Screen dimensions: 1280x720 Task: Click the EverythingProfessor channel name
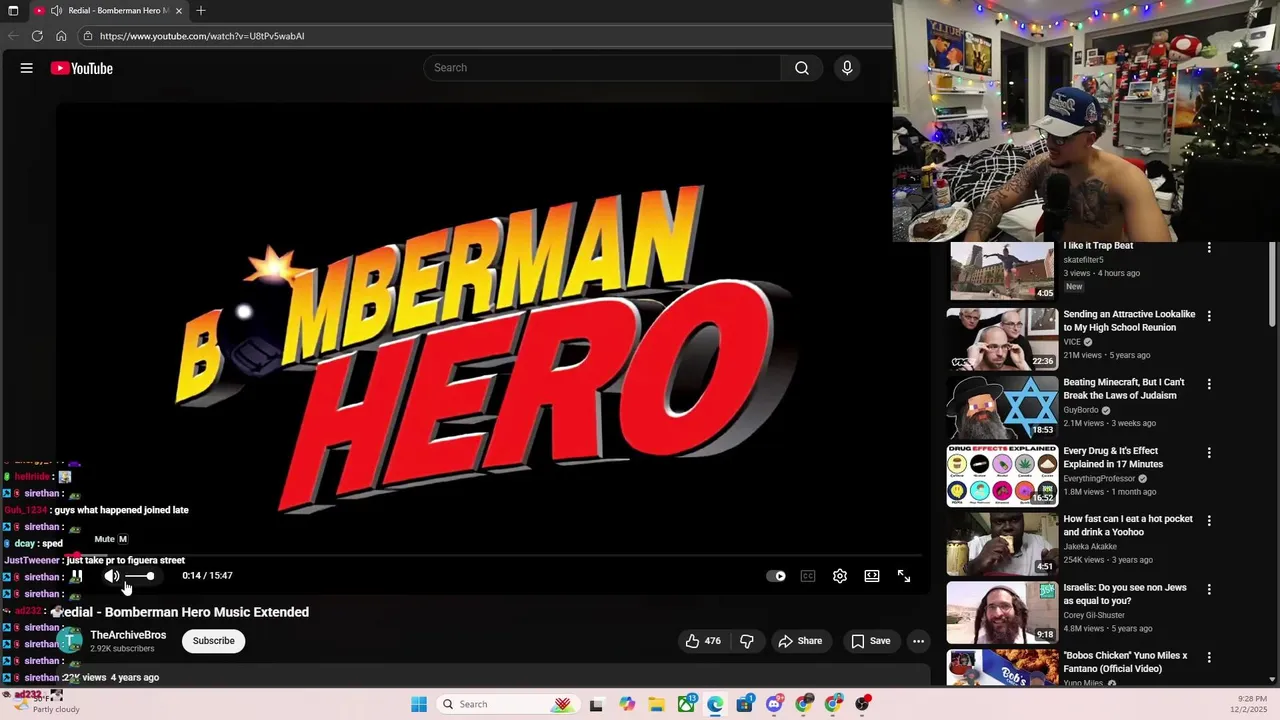[1099, 478]
